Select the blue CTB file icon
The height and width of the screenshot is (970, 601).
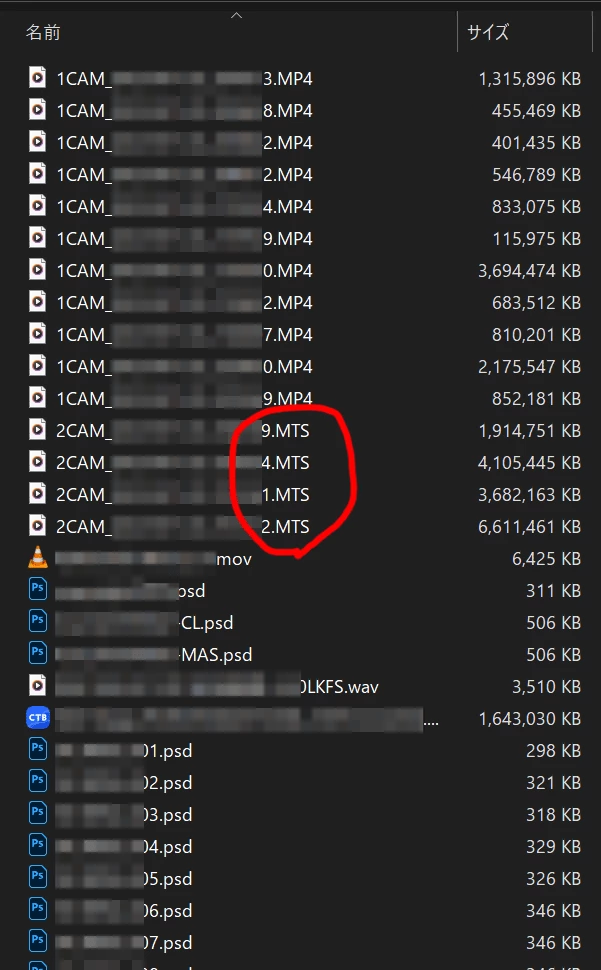[38, 718]
